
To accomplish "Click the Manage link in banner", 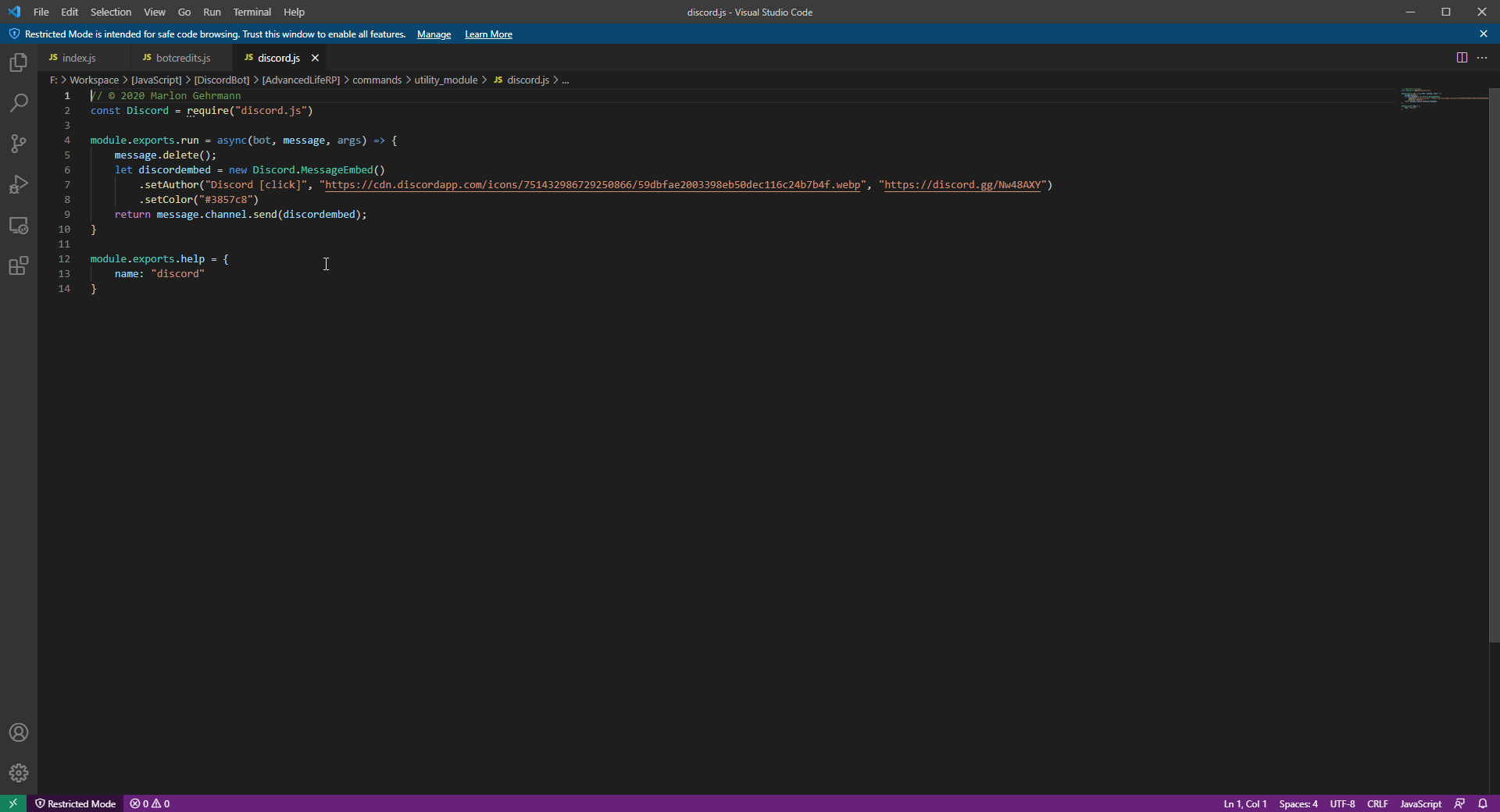I will click(434, 34).
